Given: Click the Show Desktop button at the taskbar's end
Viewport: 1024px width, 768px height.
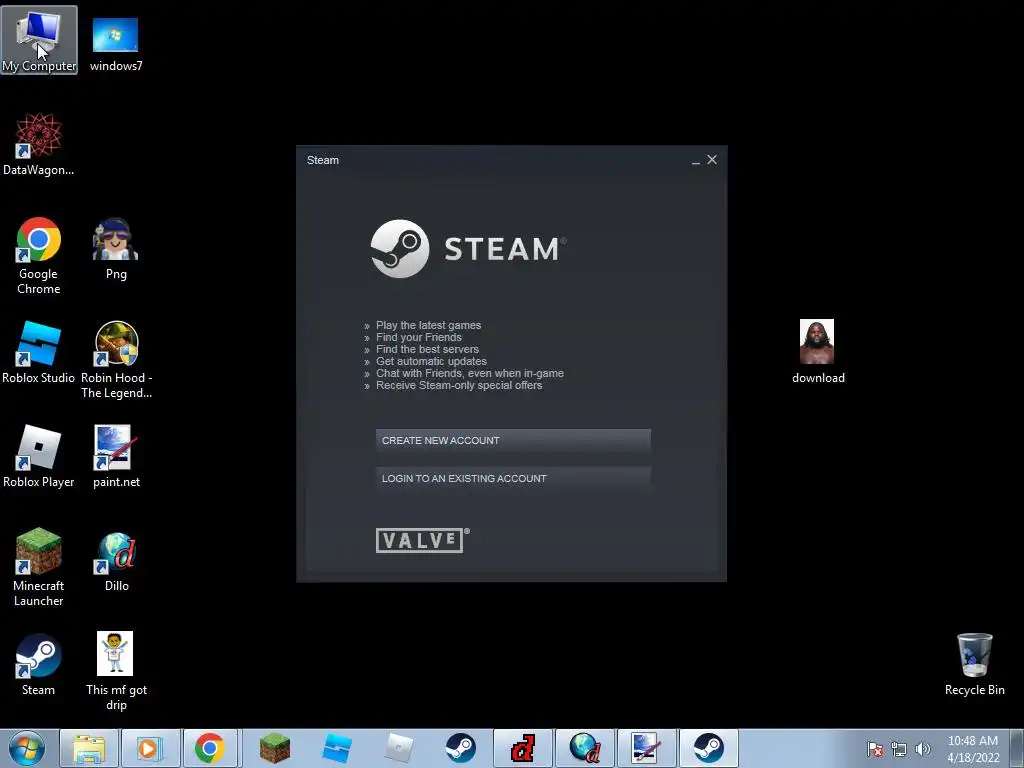Looking at the screenshot, I should pyautogui.click(x=1017, y=748).
